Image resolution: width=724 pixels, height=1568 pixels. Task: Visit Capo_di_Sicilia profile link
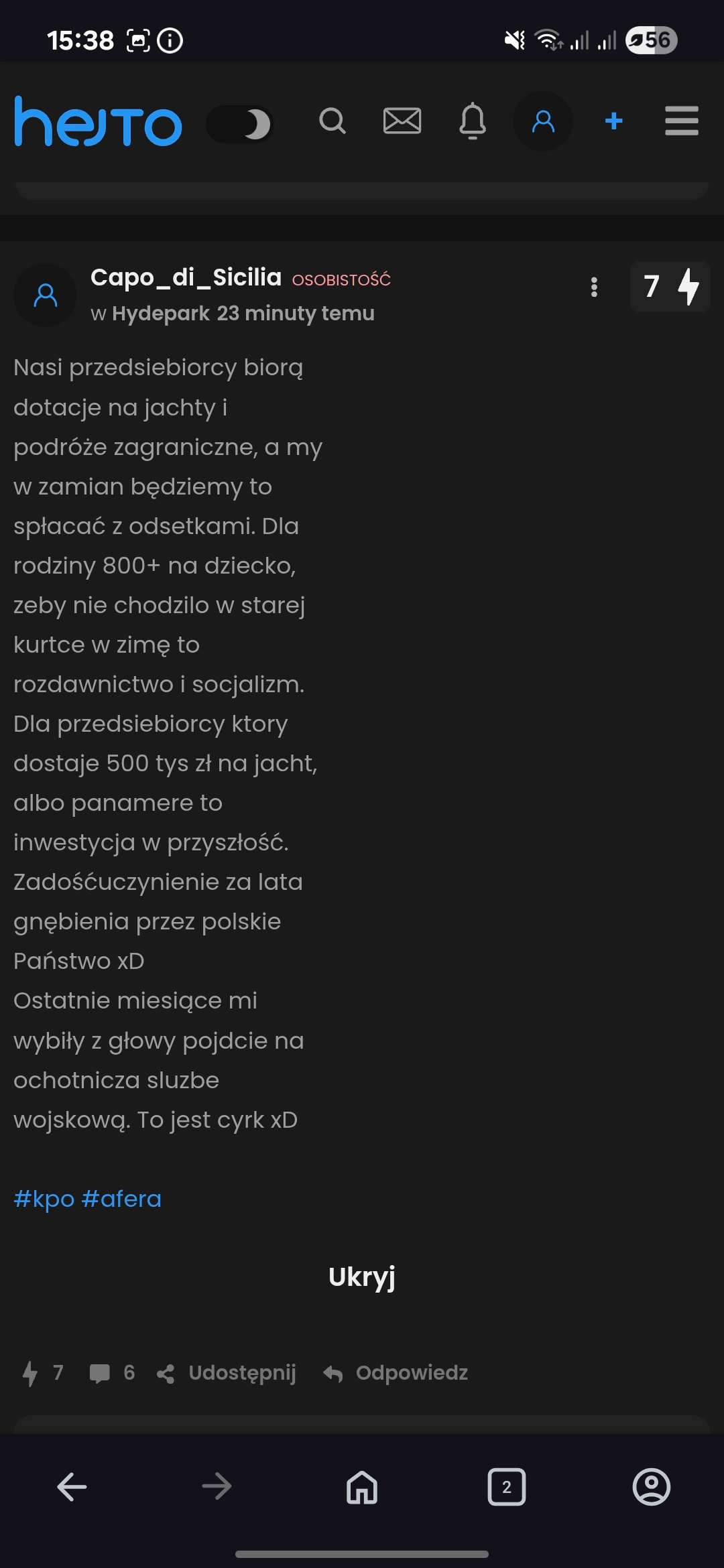tap(186, 277)
